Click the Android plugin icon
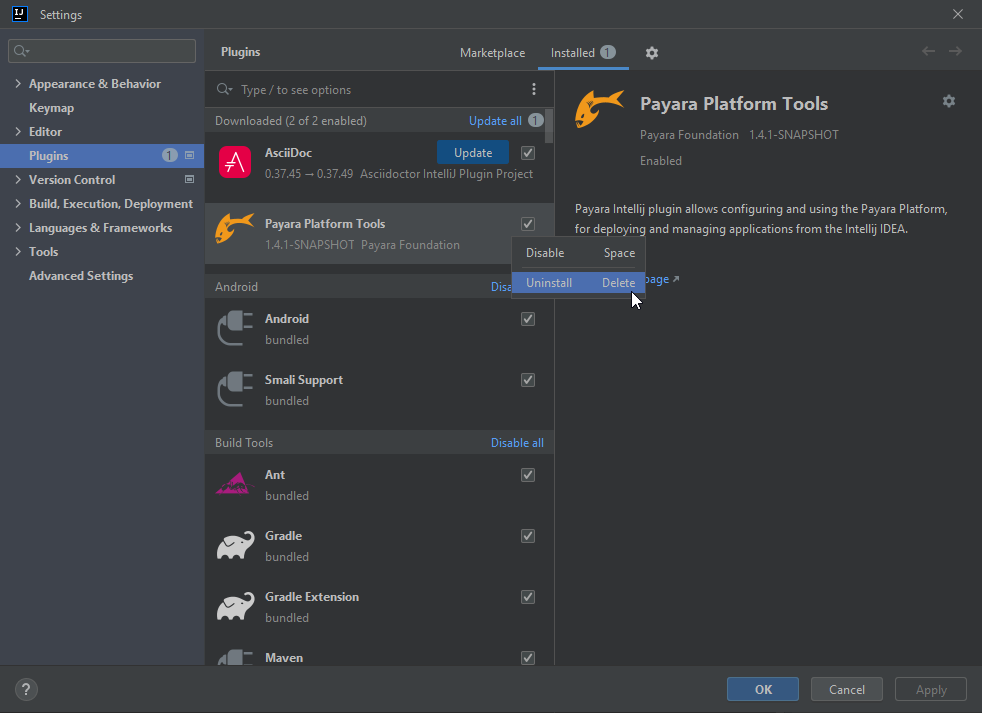 point(234,328)
